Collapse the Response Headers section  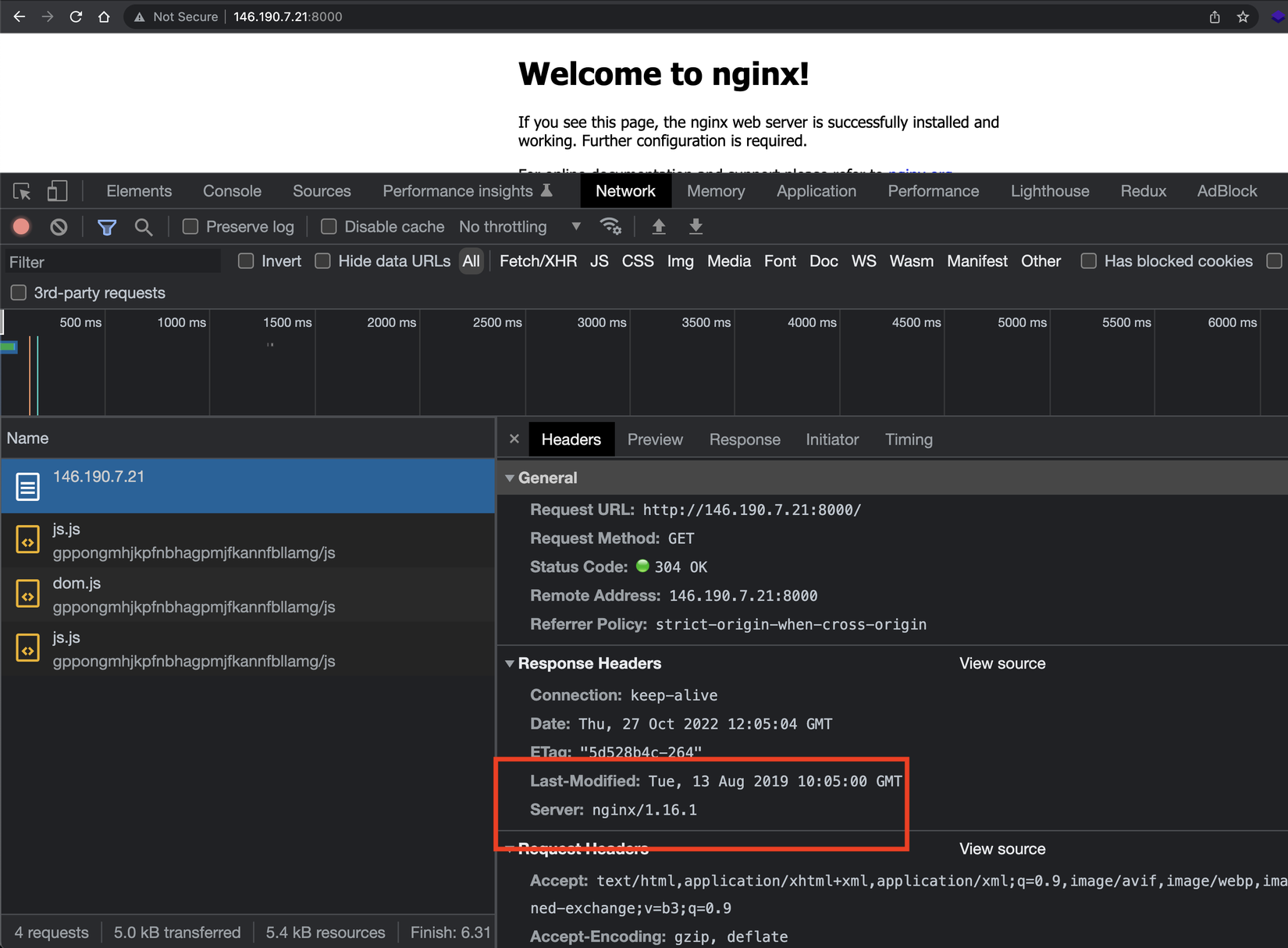click(510, 663)
